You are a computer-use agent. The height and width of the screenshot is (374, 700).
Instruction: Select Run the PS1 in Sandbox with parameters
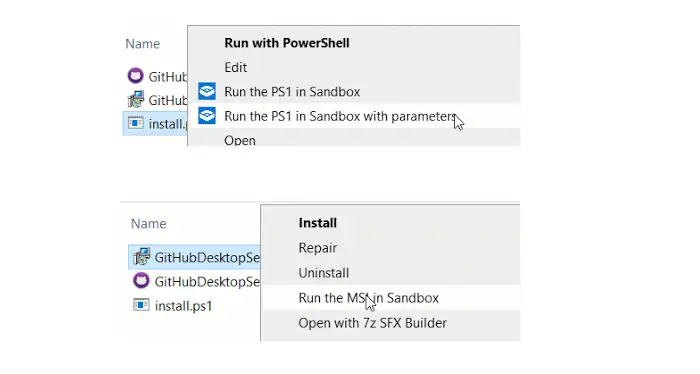click(339, 116)
